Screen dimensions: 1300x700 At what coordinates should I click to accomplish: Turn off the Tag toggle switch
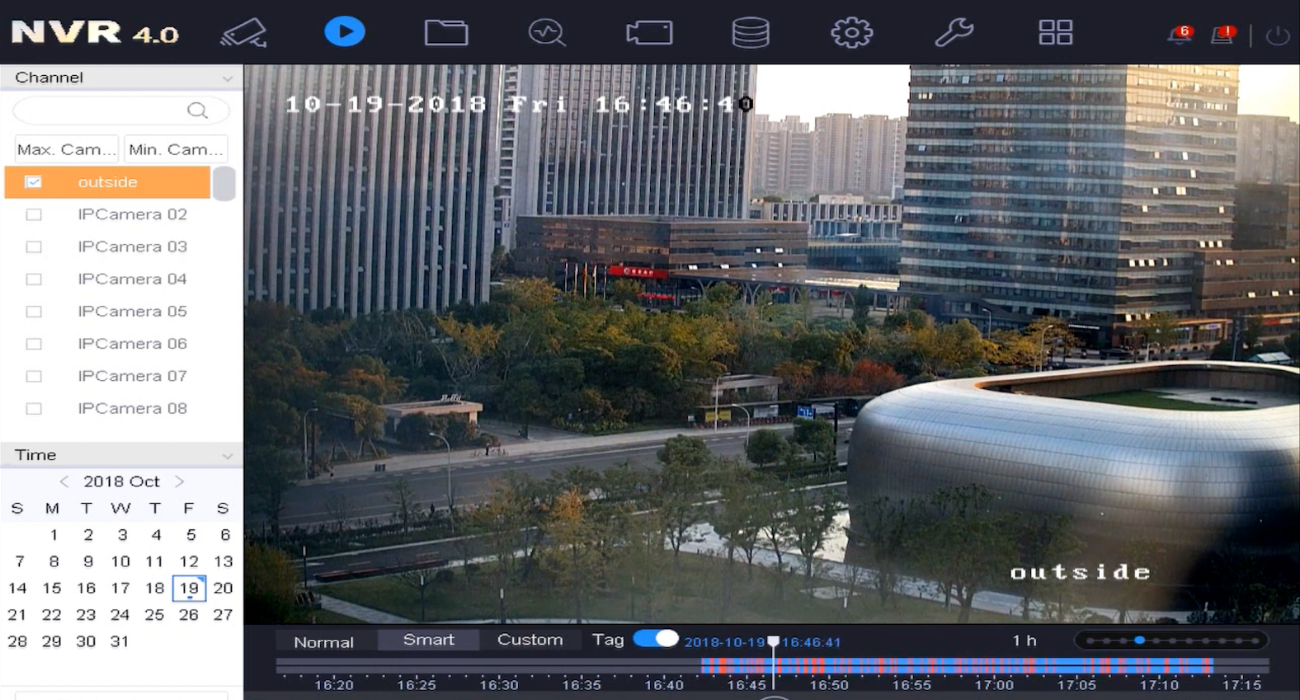coord(656,638)
